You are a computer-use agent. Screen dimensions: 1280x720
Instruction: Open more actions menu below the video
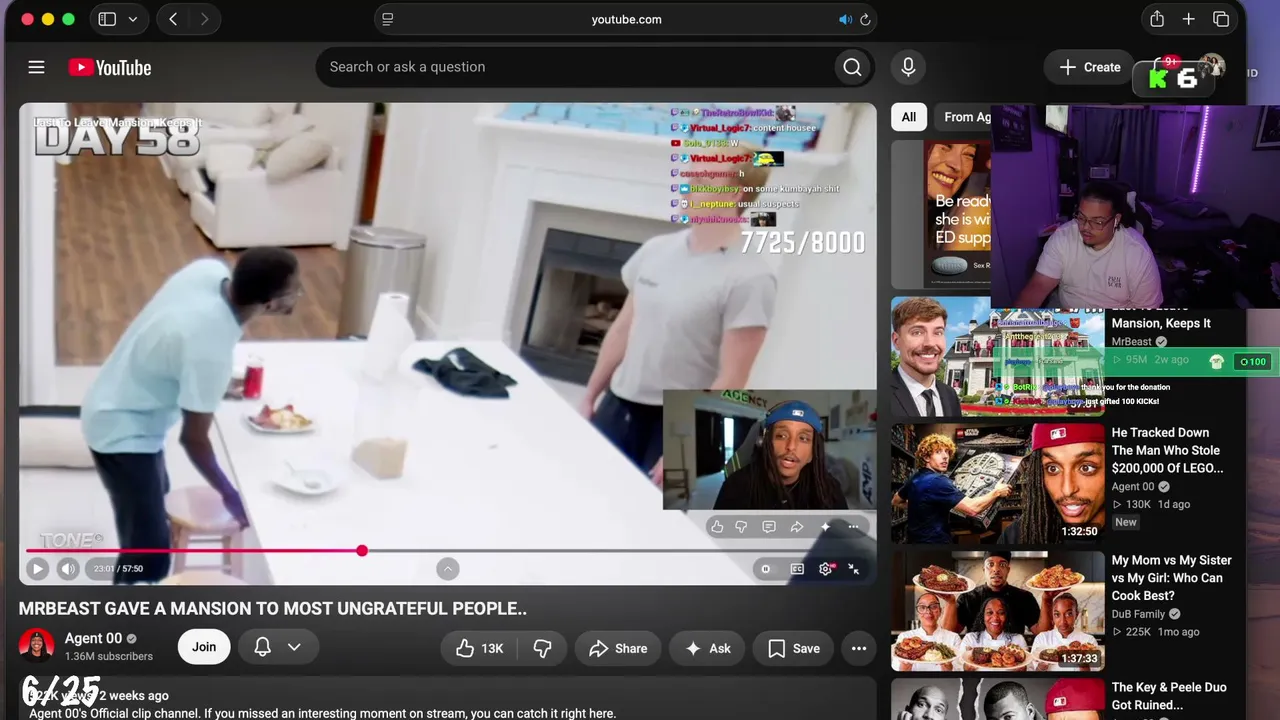pyautogui.click(x=859, y=648)
